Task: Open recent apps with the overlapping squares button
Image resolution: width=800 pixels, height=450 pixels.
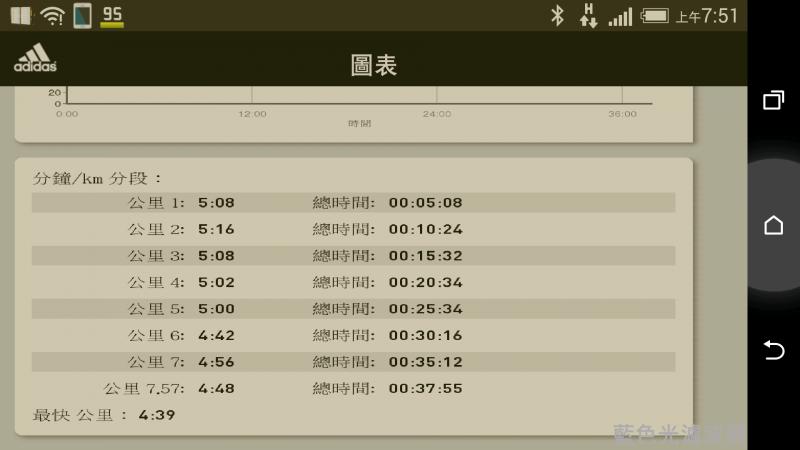Action: (773, 100)
